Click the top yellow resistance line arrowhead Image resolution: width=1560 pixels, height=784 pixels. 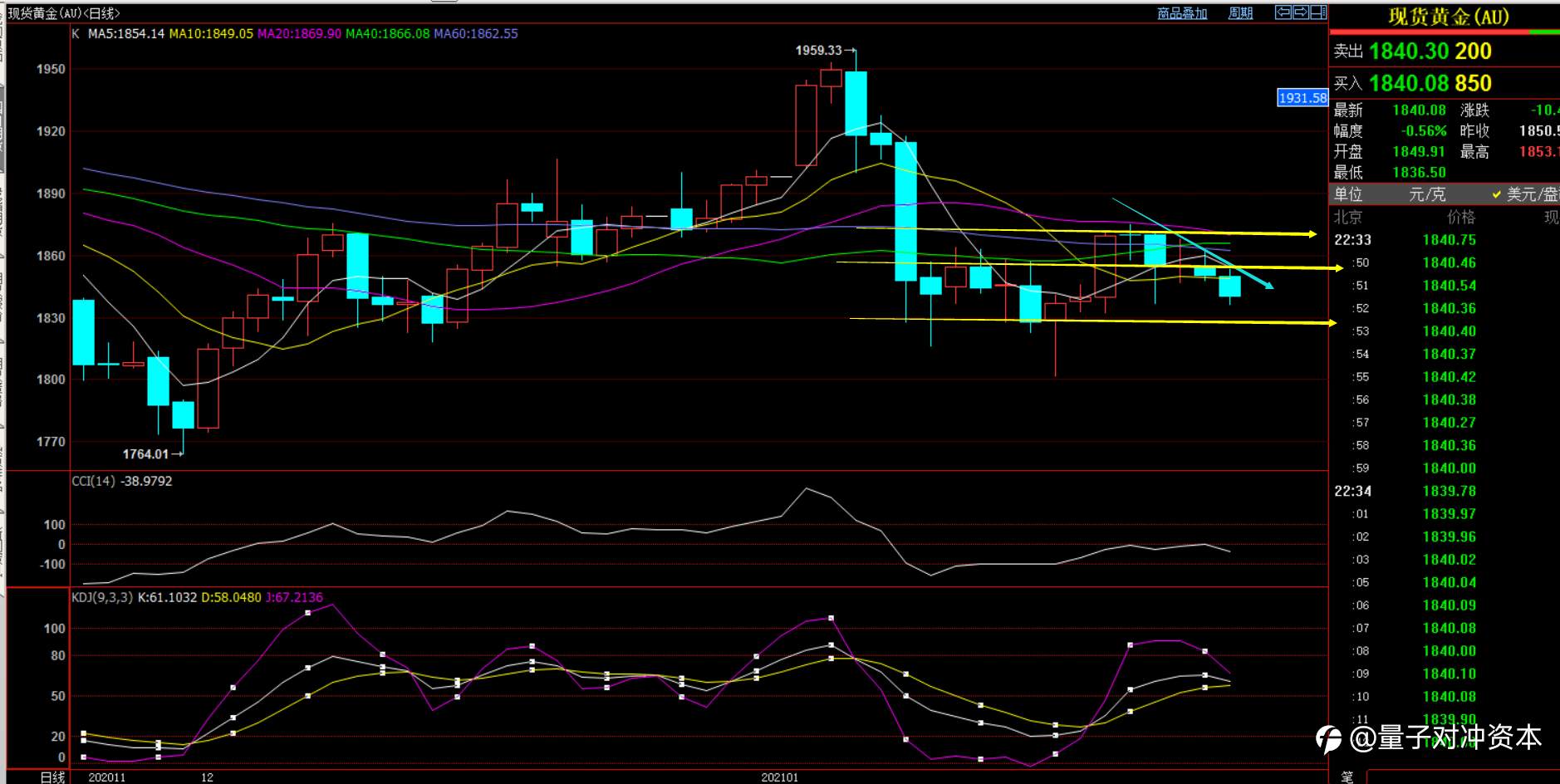tap(1312, 234)
